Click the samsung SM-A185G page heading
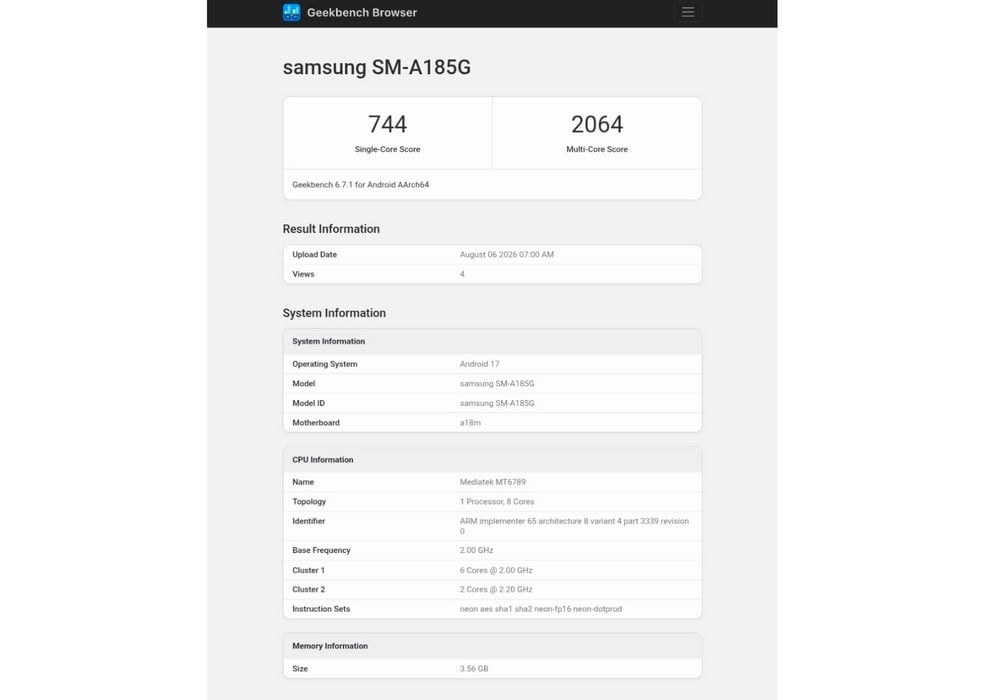1000x700 pixels. point(376,67)
